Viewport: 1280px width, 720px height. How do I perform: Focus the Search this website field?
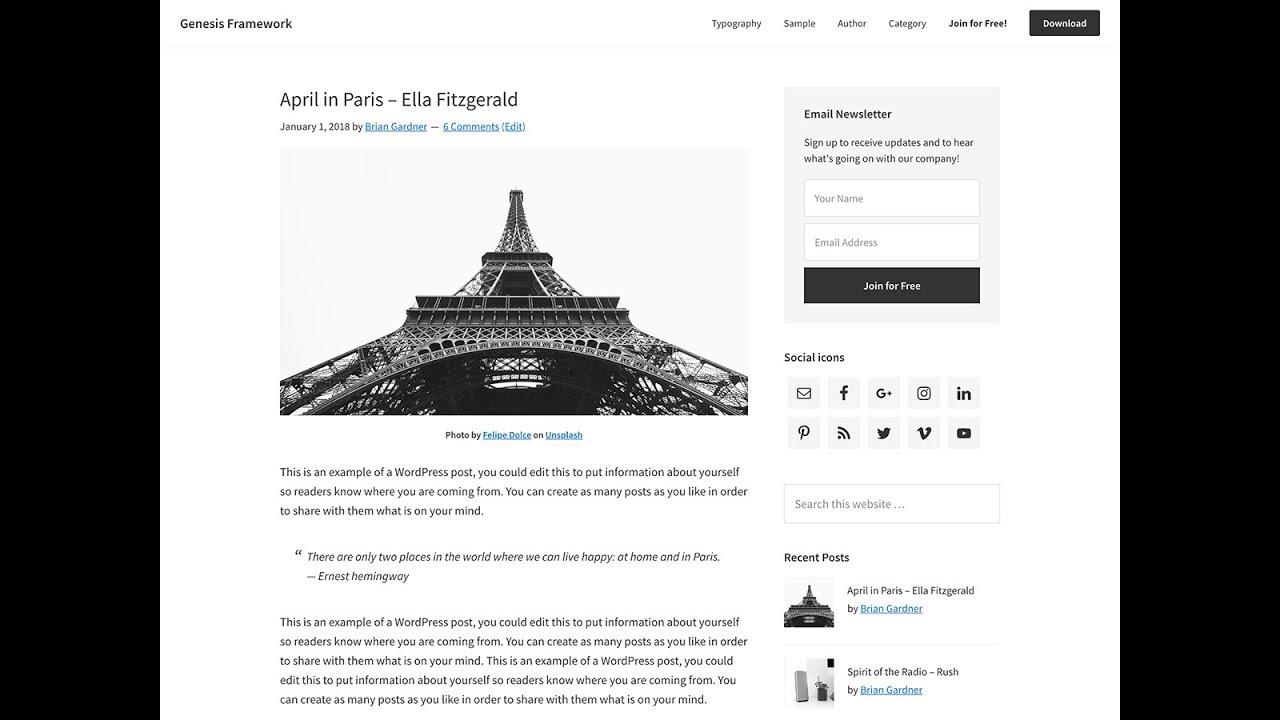892,504
